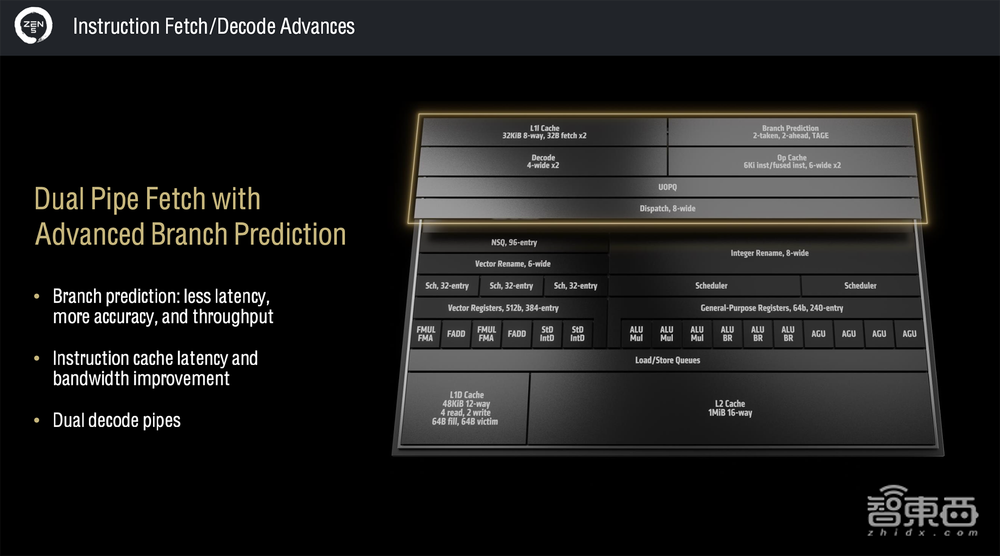Screen dimensions: 1000x556
Task: Select the UOPQ bar
Action: point(667,187)
